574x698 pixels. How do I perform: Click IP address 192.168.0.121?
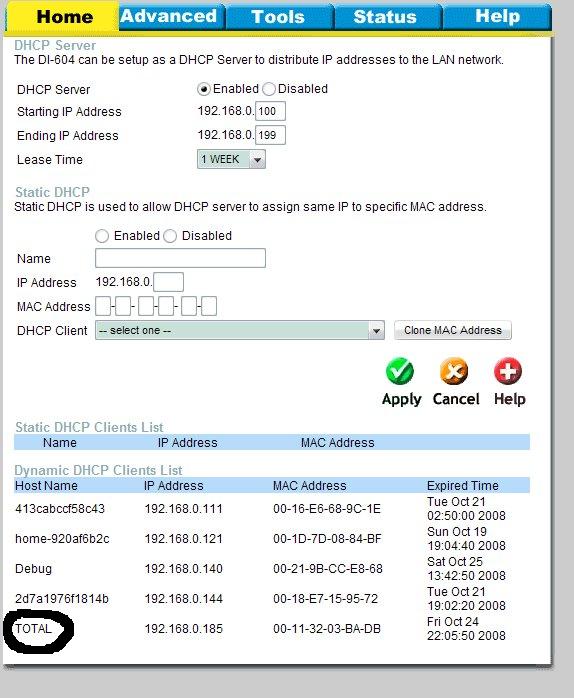[183, 539]
